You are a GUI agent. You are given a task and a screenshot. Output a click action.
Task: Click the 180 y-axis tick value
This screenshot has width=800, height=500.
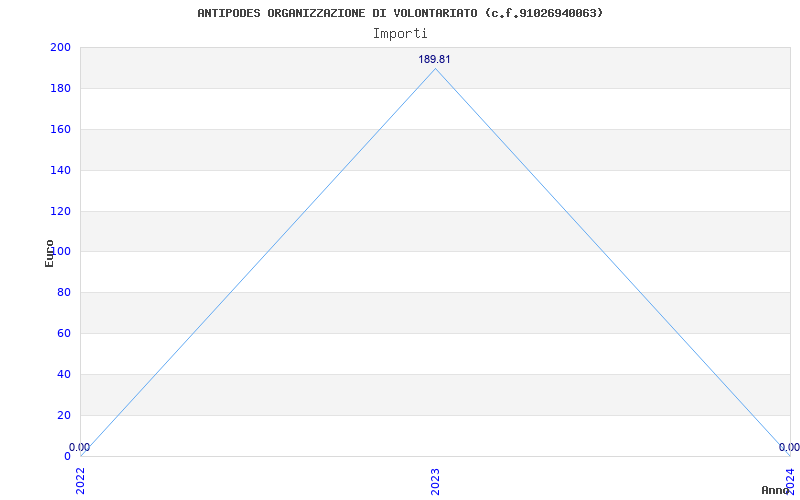click(x=60, y=88)
